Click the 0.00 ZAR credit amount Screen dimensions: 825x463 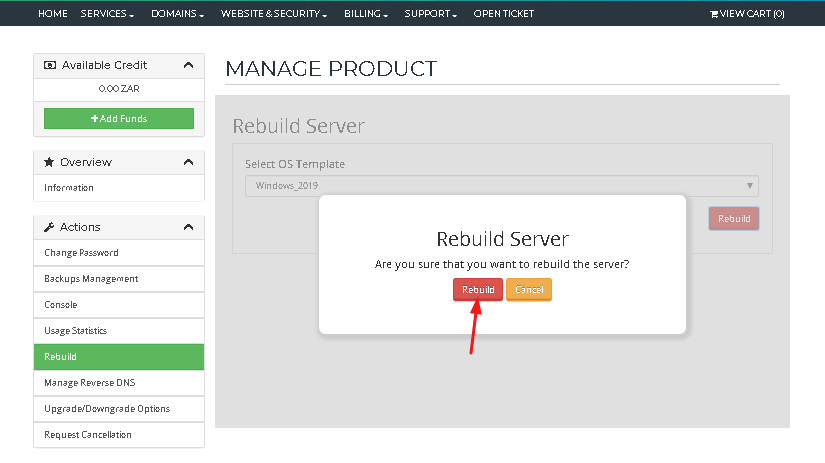[x=119, y=89]
